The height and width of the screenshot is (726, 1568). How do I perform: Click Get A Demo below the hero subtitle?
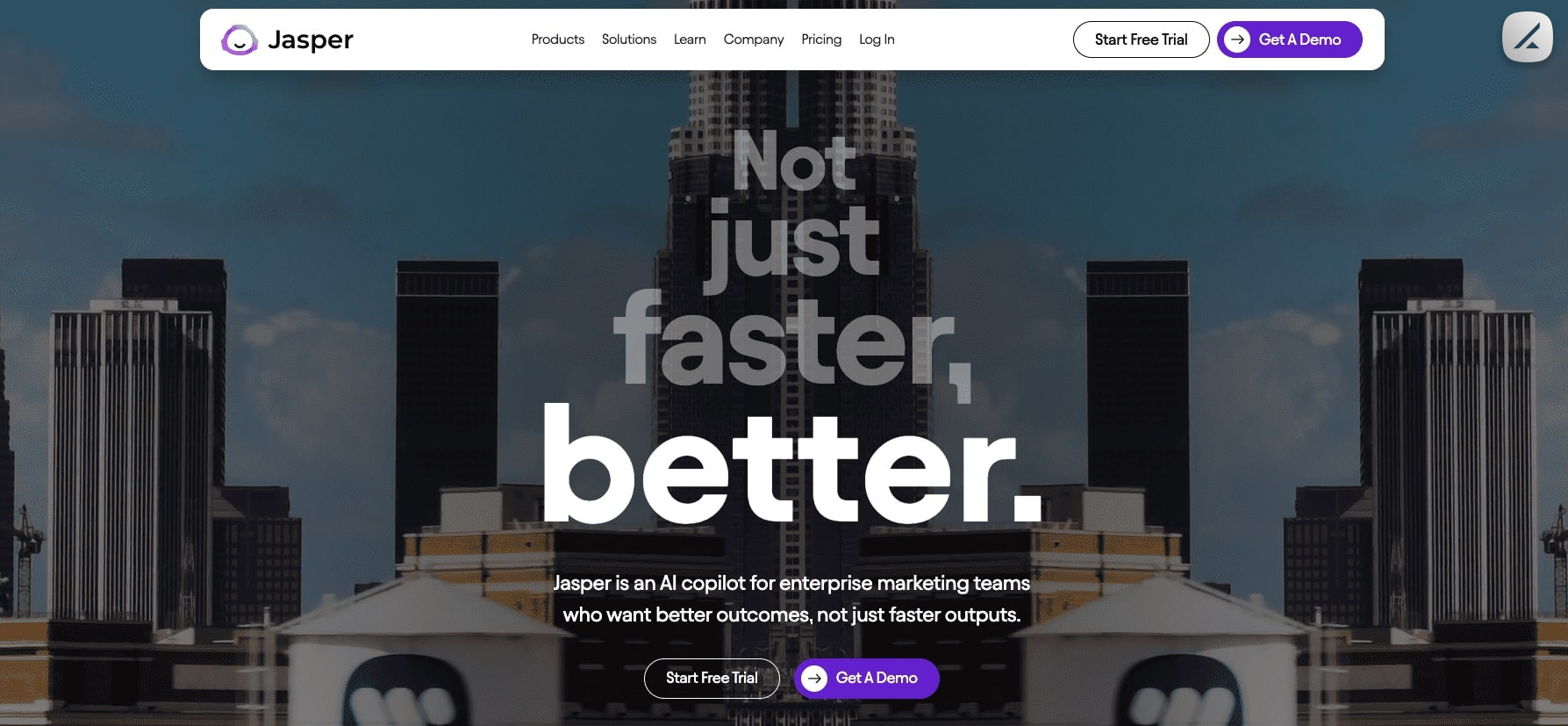[x=866, y=679]
